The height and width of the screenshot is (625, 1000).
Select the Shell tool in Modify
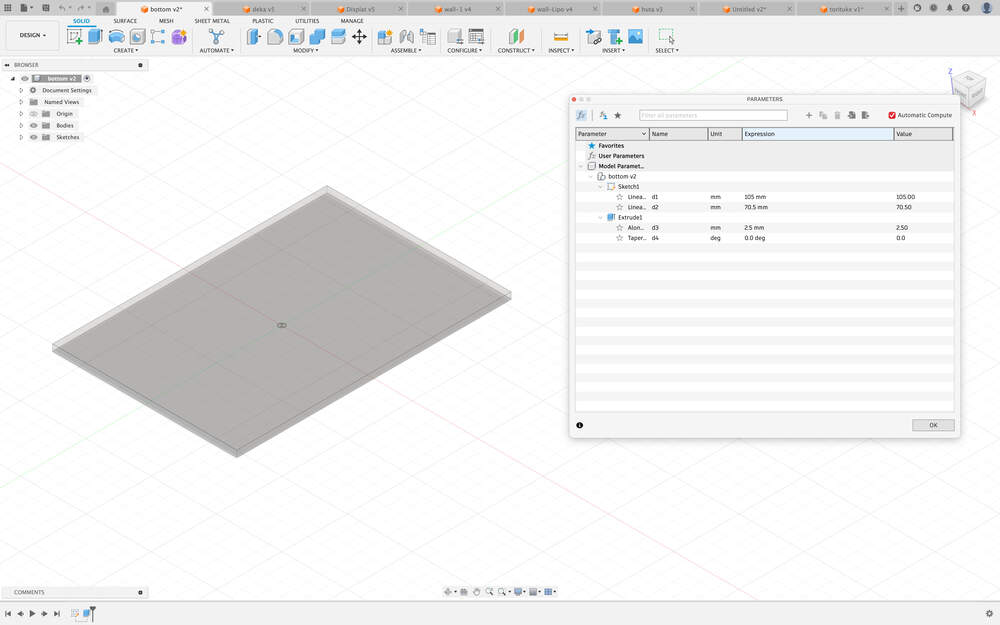(x=296, y=37)
